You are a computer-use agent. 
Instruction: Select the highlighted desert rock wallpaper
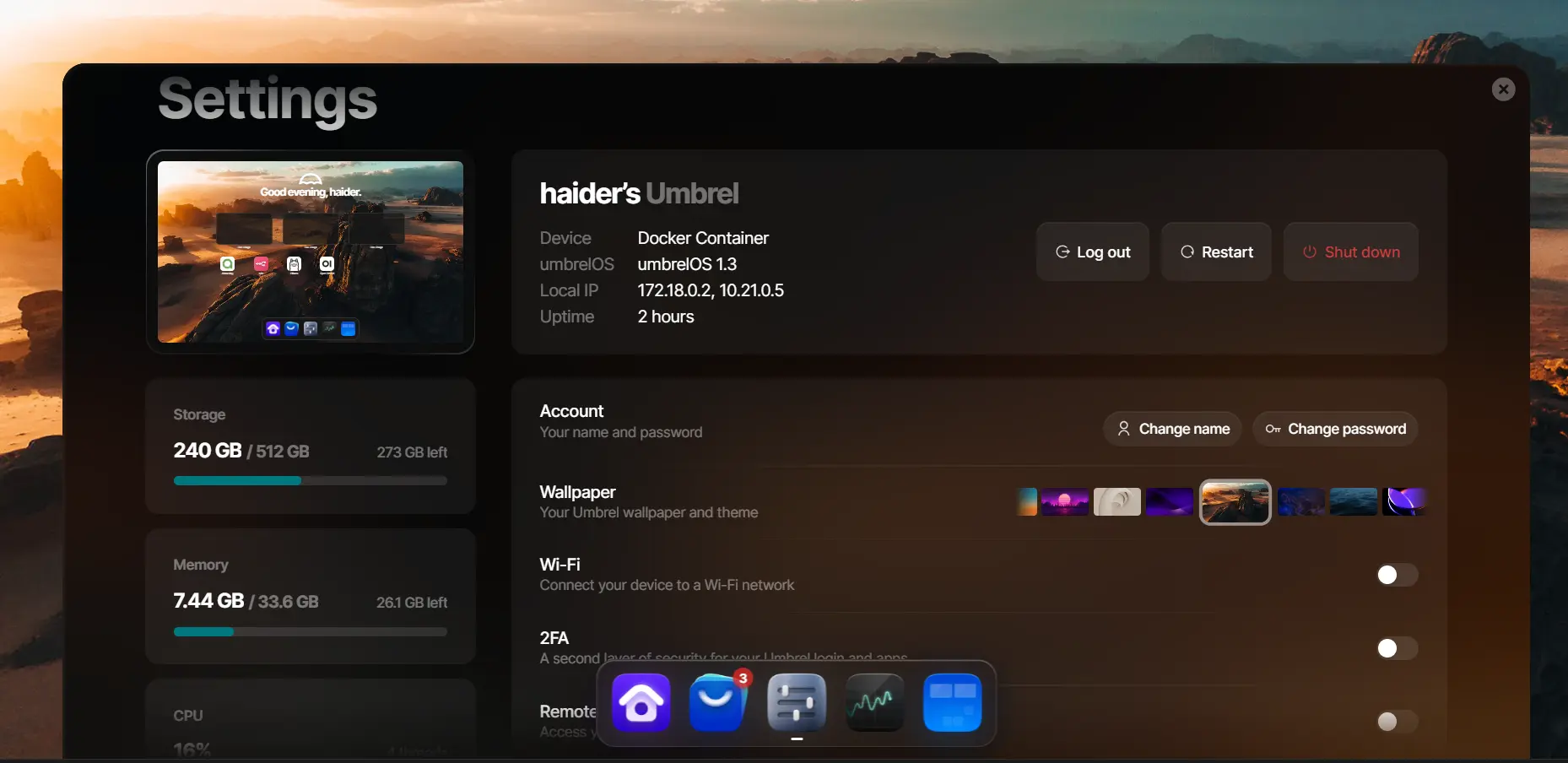point(1235,502)
